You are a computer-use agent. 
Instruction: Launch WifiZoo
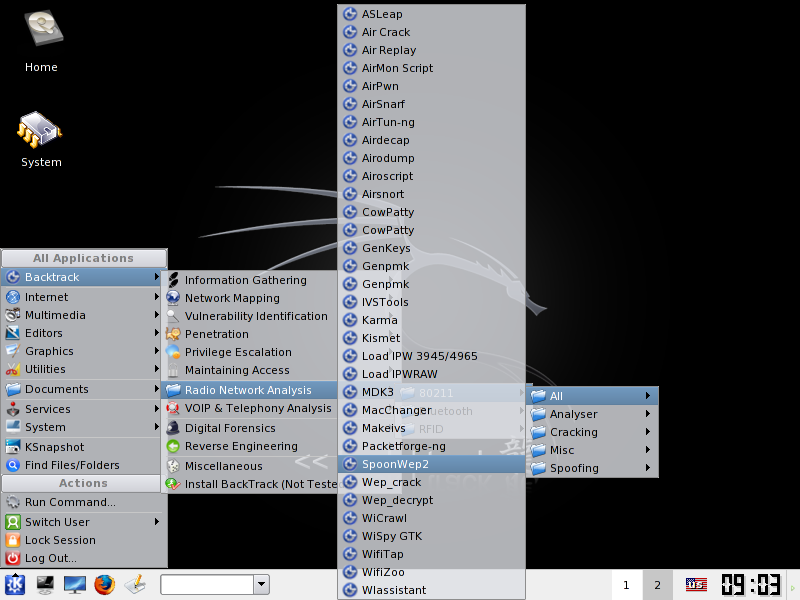(432, 572)
